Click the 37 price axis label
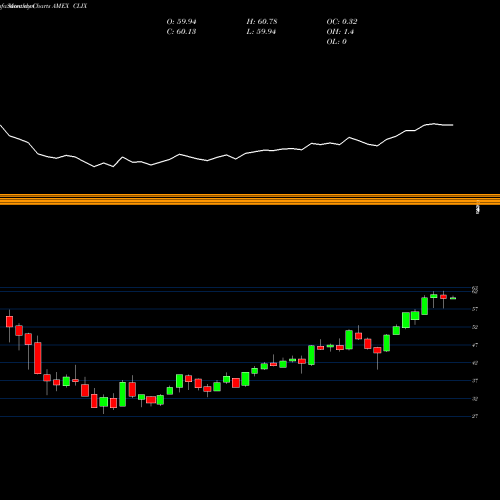 click(475, 381)
